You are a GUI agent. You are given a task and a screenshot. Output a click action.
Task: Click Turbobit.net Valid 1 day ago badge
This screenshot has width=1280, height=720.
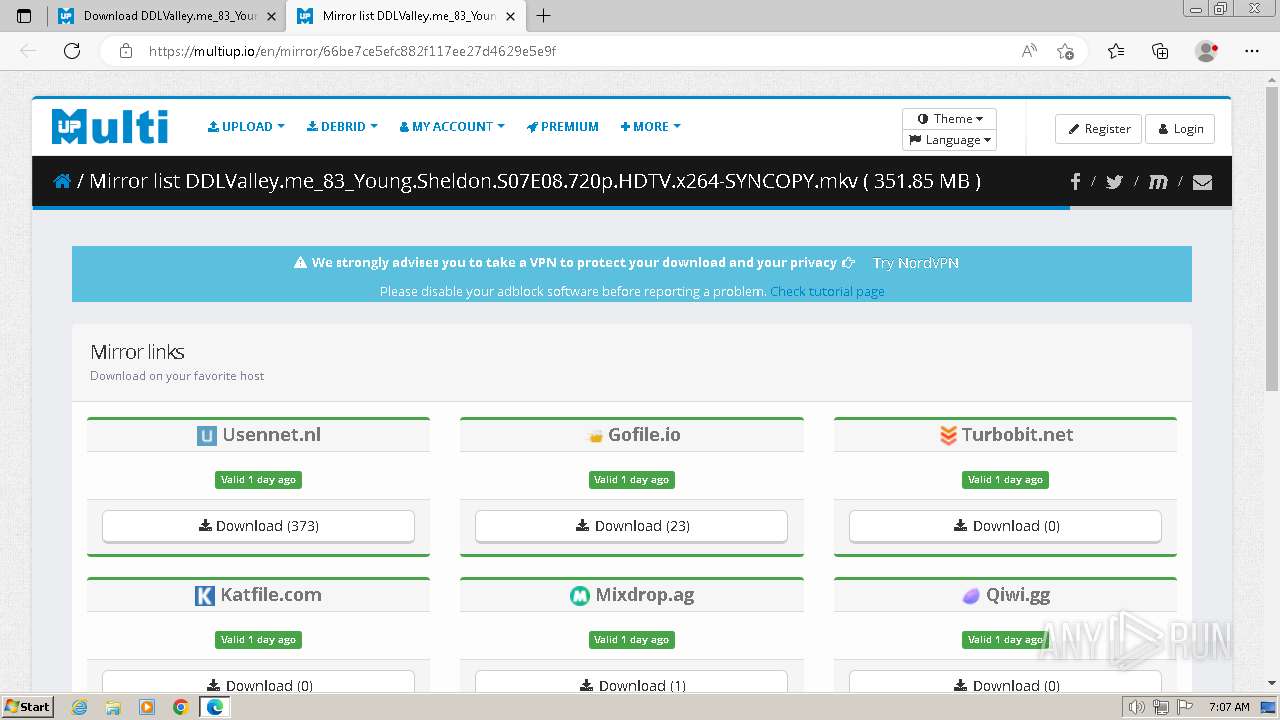tap(1005, 480)
